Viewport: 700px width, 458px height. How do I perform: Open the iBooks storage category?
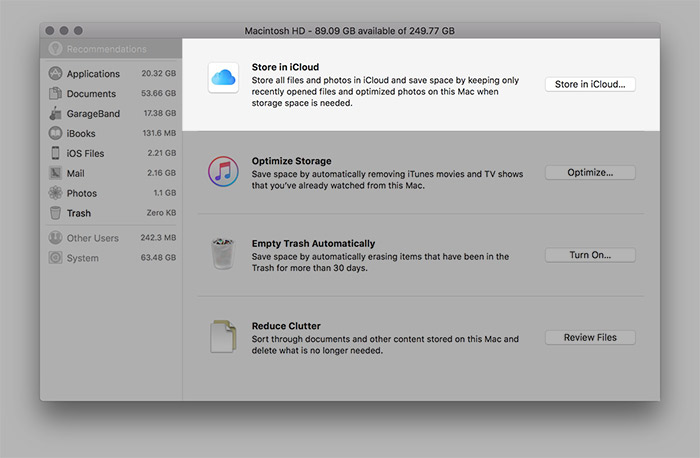112,133
